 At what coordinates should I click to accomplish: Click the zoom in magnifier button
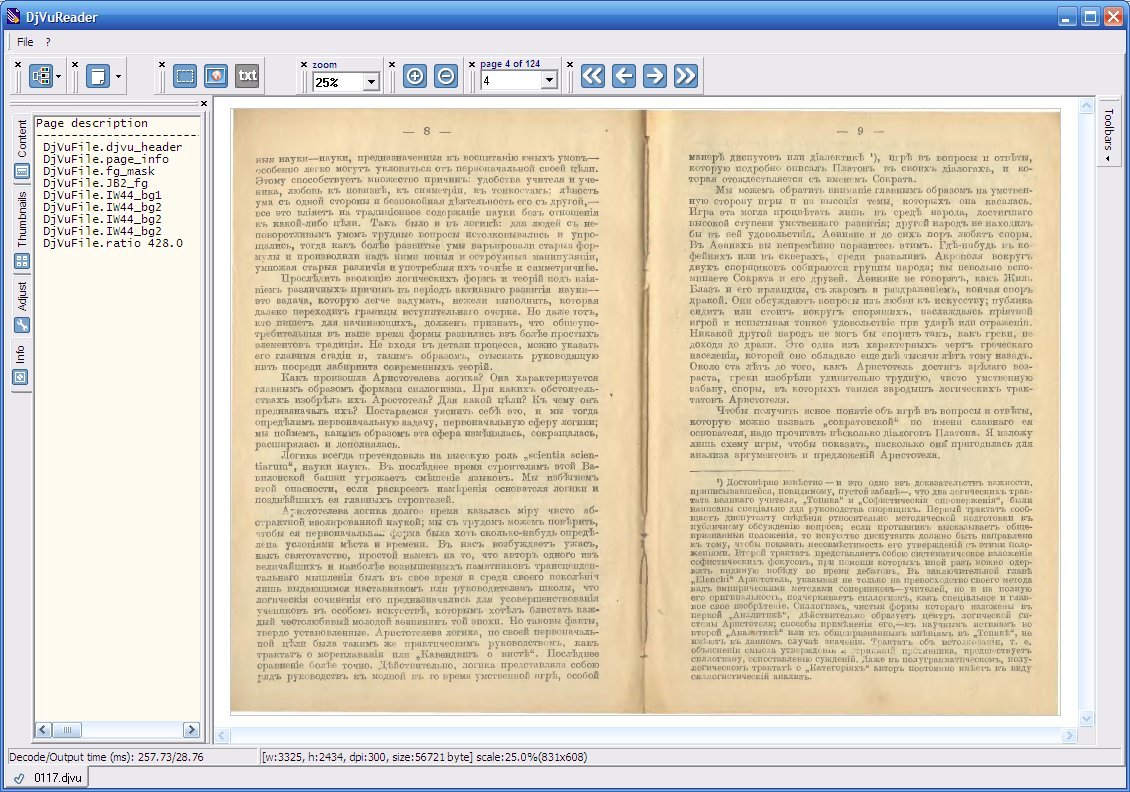click(414, 76)
